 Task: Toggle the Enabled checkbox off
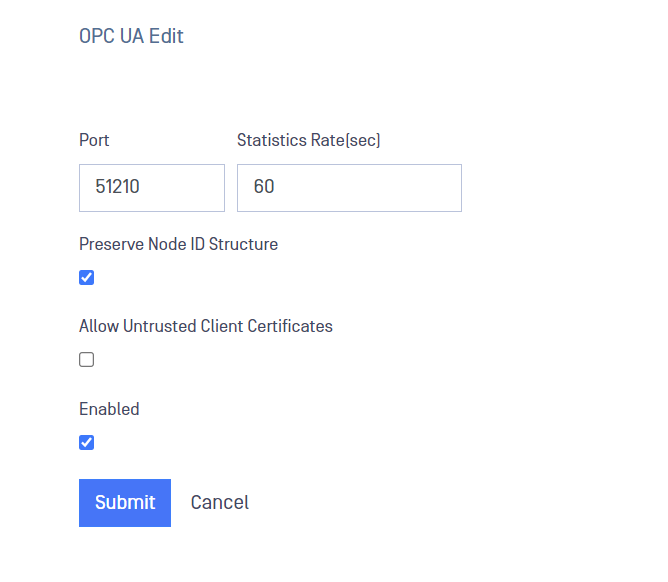coord(86,442)
